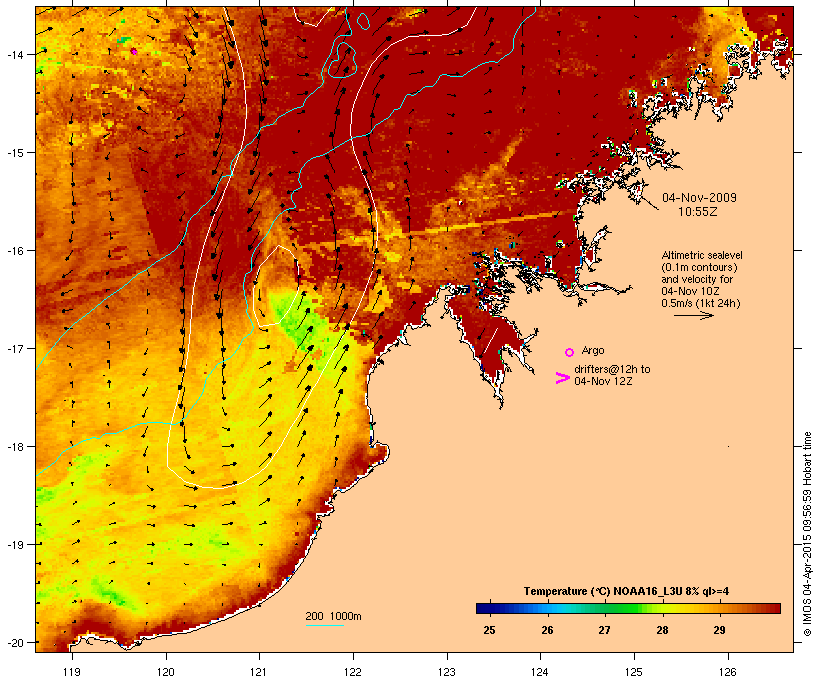Click the colorbar tick label 29

tap(720, 630)
